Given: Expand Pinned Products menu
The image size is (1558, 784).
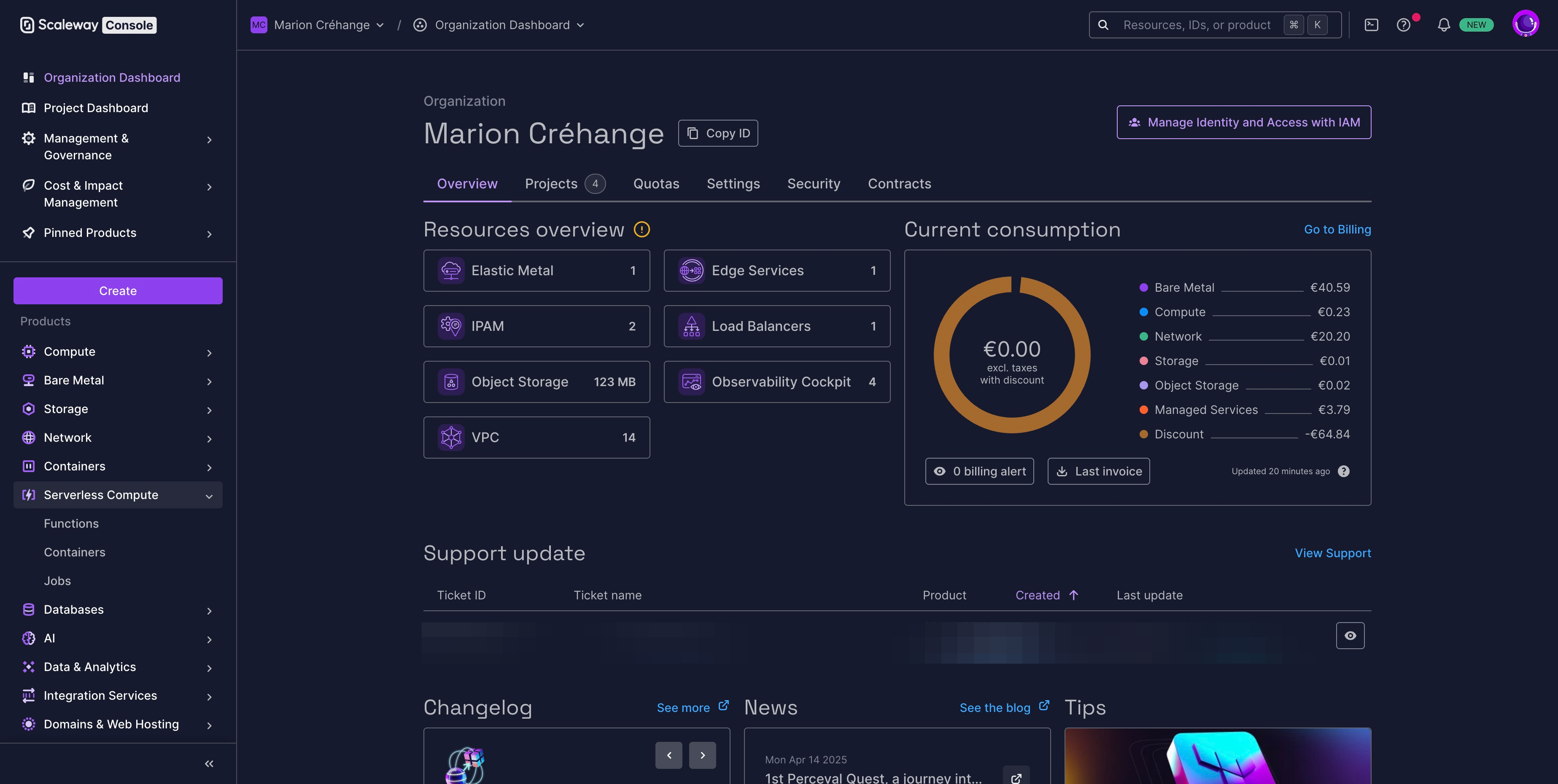Looking at the screenshot, I should [x=118, y=234].
